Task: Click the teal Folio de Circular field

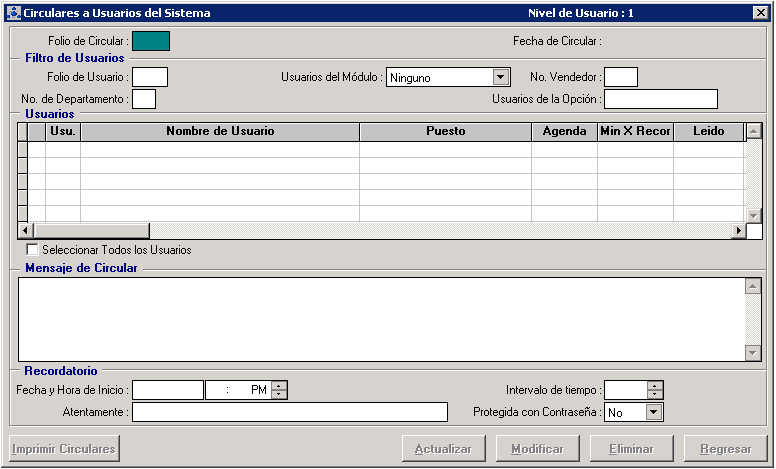Action: pos(151,41)
